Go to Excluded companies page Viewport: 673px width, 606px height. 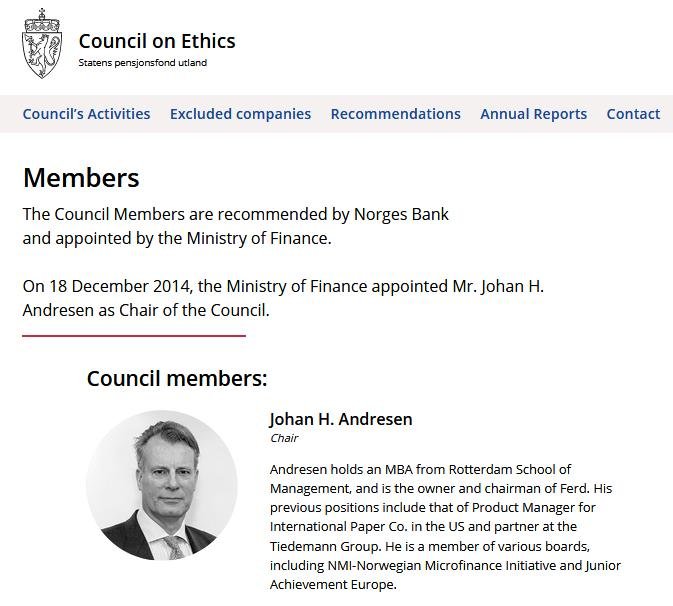pos(240,114)
